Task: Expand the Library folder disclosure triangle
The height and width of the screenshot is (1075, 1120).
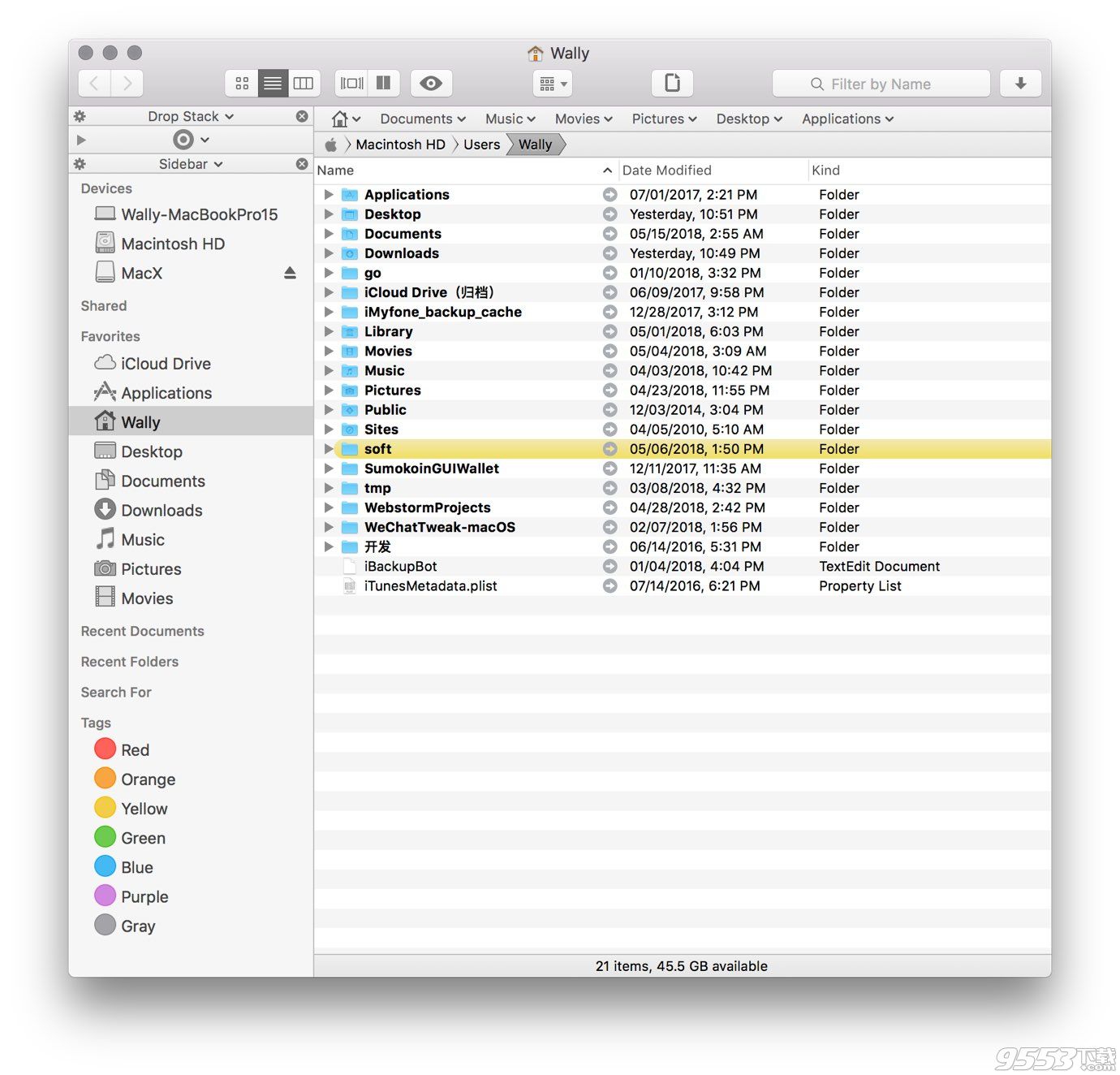Action: point(329,331)
